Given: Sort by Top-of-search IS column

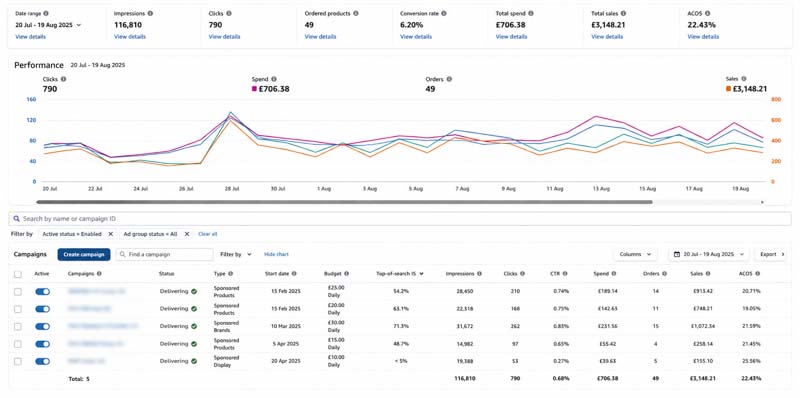Looking at the screenshot, I should (400, 273).
